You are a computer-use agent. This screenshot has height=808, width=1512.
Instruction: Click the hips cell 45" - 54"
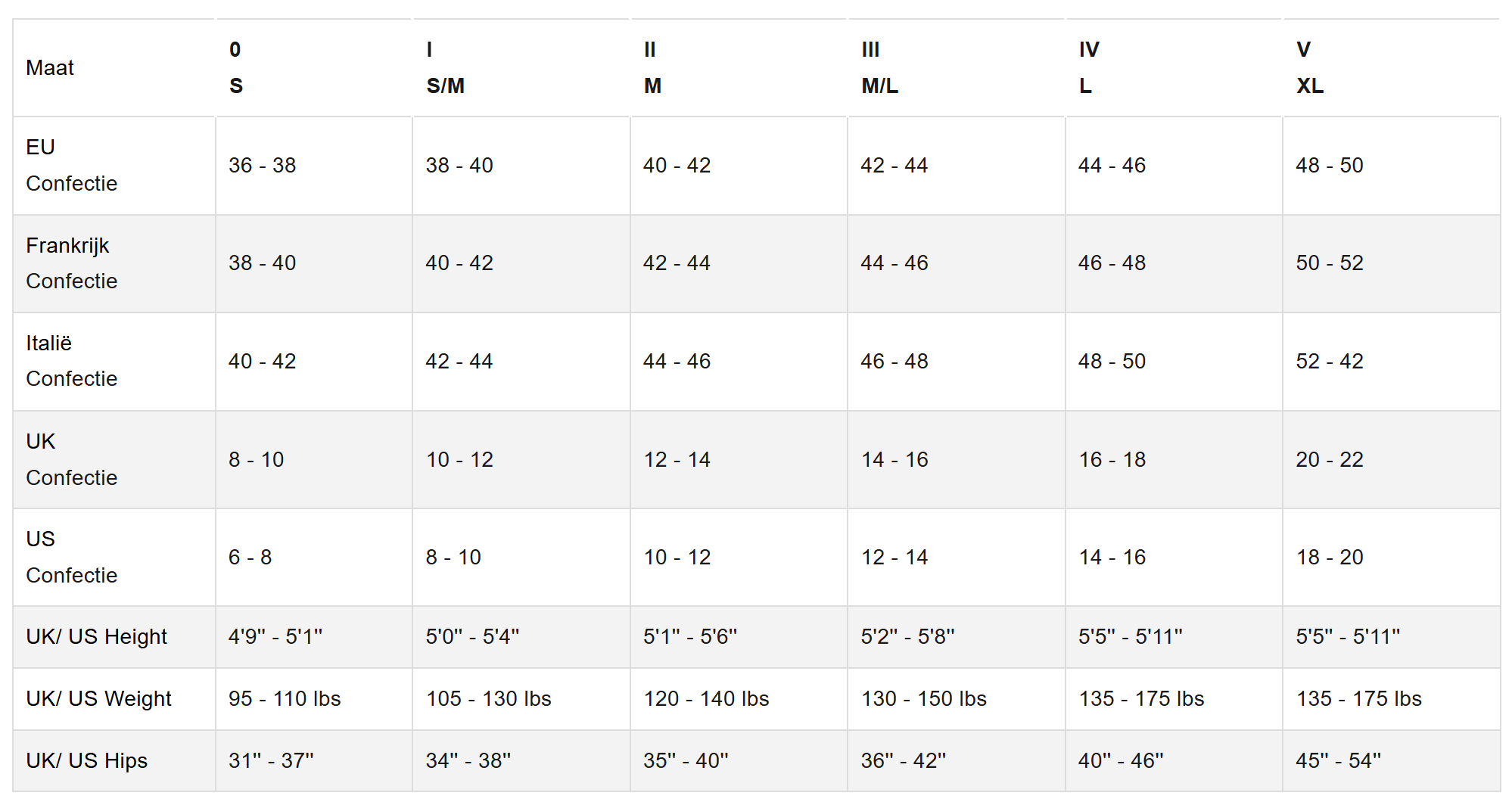click(1338, 760)
